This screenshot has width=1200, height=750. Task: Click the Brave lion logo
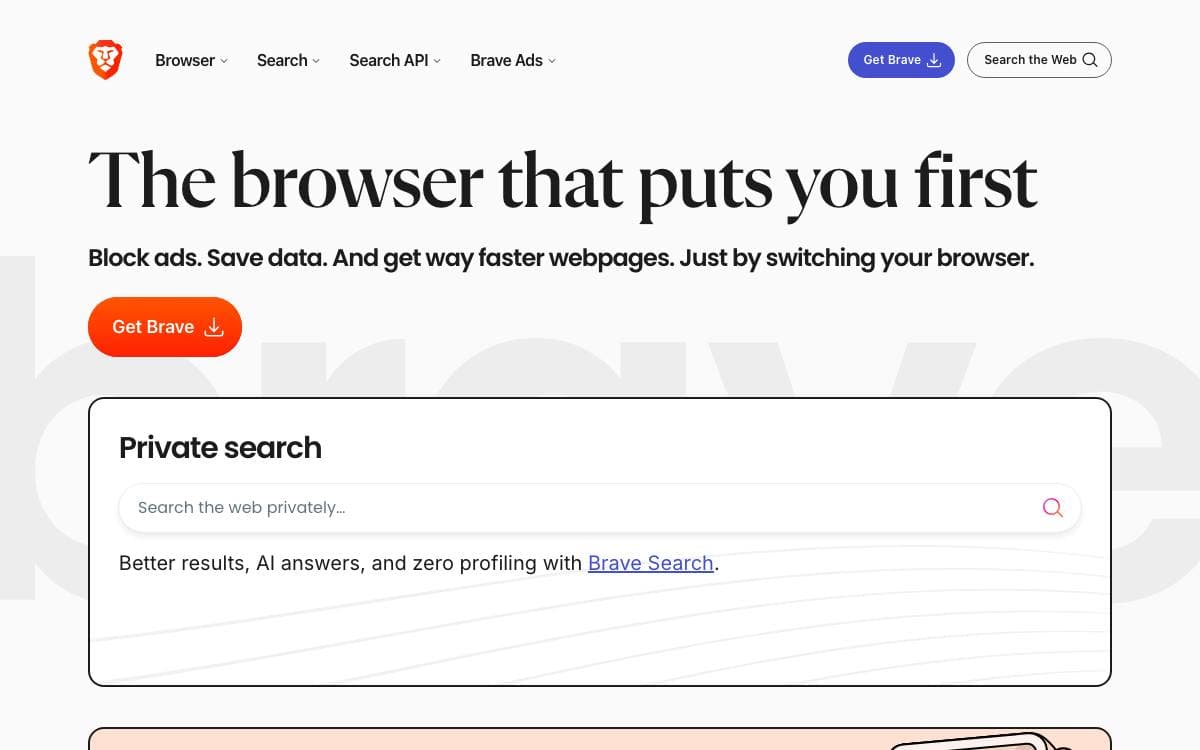click(x=105, y=60)
